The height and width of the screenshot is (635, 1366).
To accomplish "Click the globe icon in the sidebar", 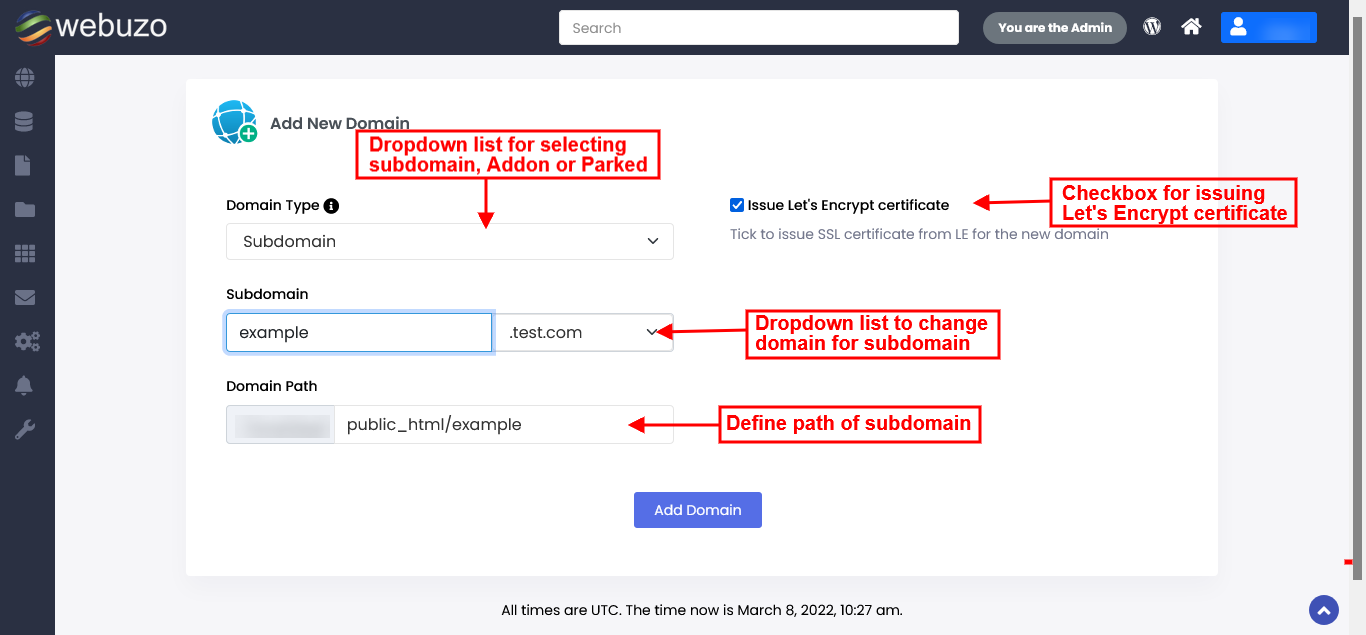I will (25, 78).
